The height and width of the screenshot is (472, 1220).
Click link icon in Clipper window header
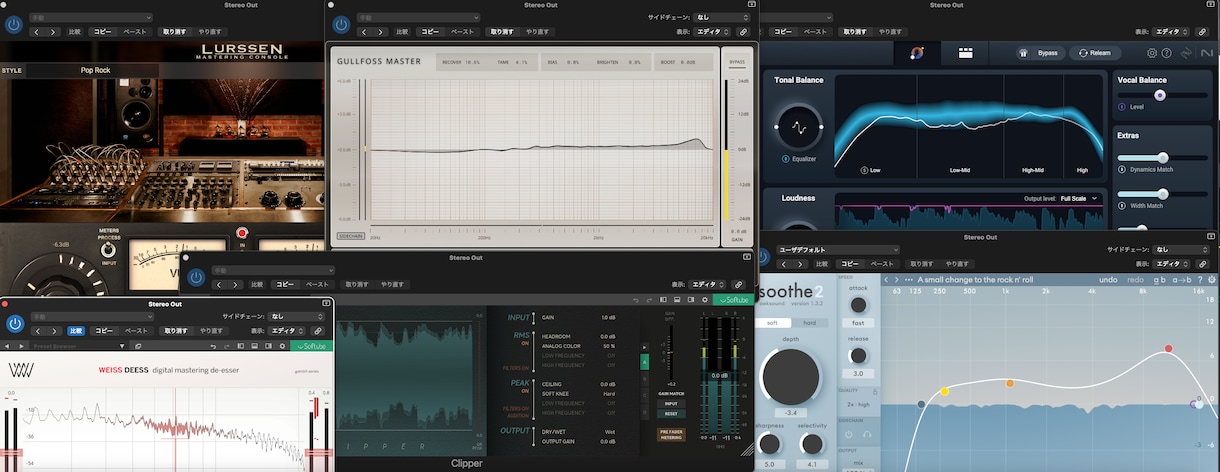(x=740, y=285)
